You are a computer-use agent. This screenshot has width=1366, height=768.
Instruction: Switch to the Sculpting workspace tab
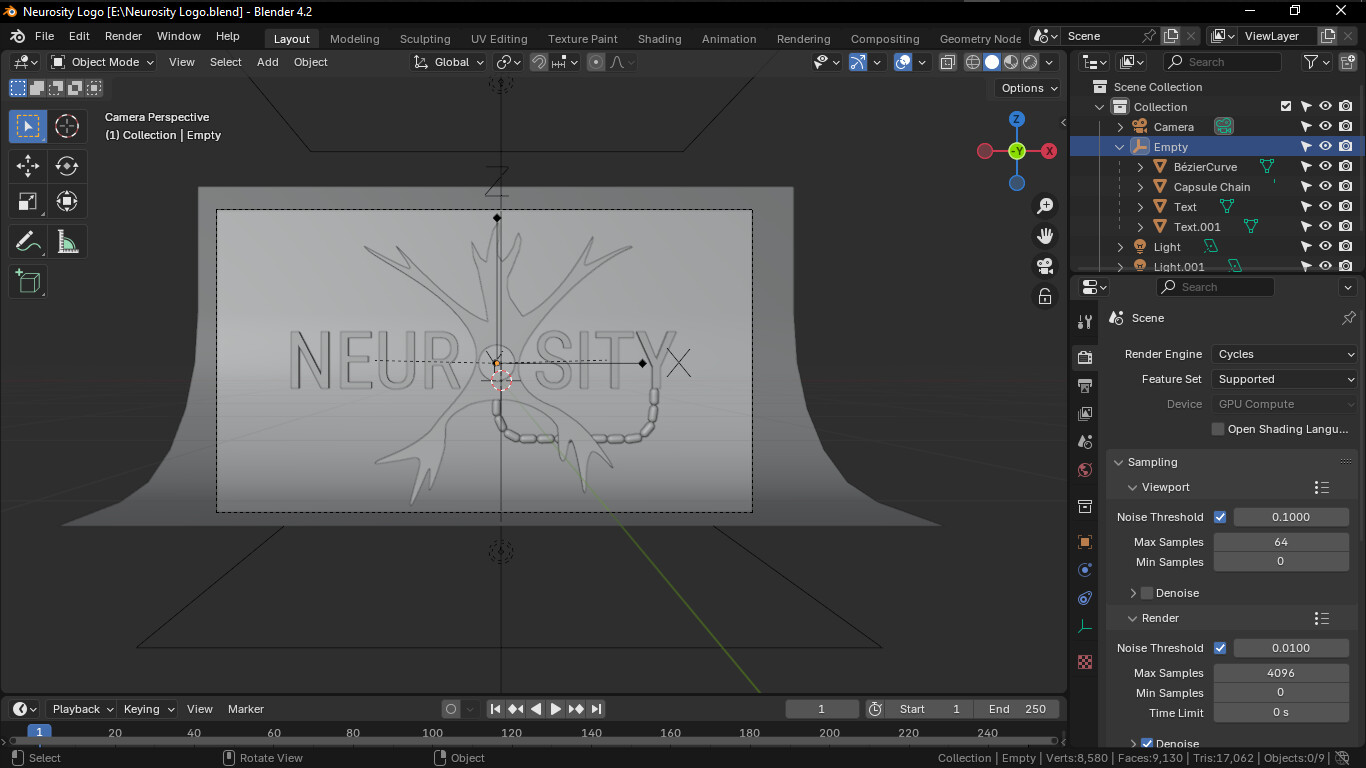pyautogui.click(x=425, y=39)
